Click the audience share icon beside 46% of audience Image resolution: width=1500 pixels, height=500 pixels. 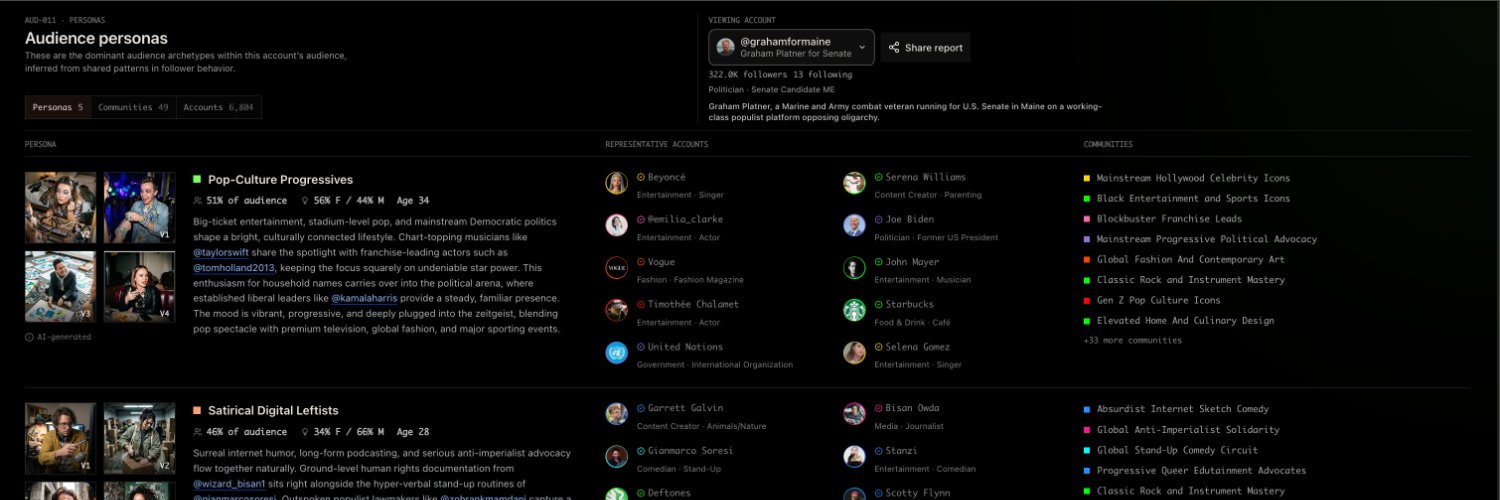coord(197,432)
